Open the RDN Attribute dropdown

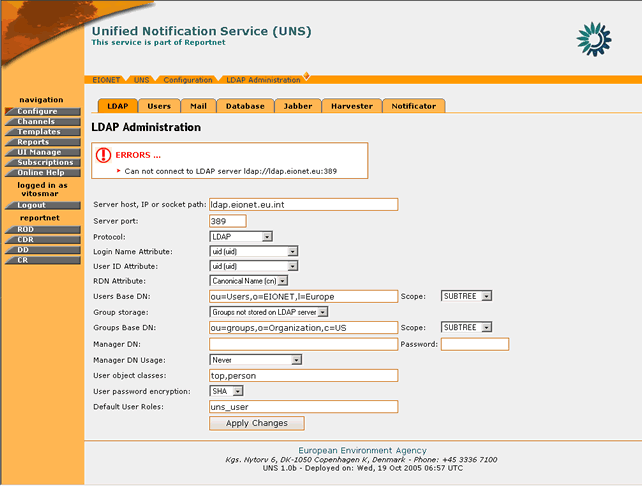pyautogui.click(x=249, y=281)
